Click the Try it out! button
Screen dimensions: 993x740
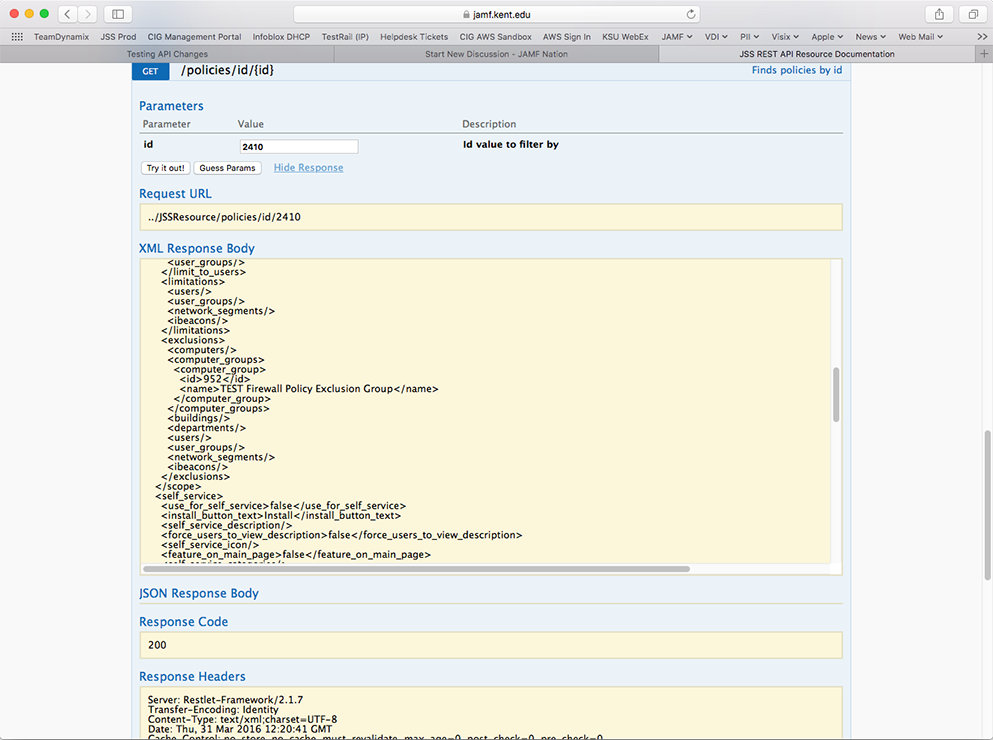pyautogui.click(x=165, y=168)
